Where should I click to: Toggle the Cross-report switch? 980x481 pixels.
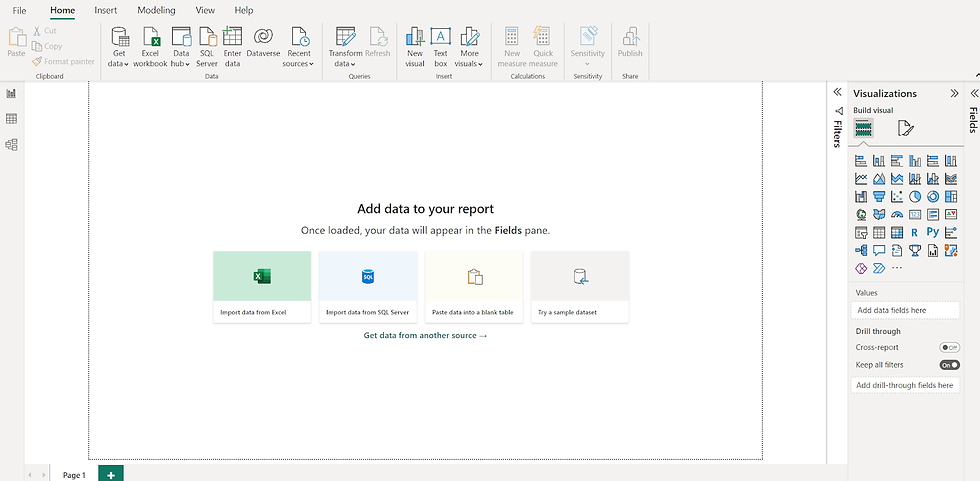(949, 347)
